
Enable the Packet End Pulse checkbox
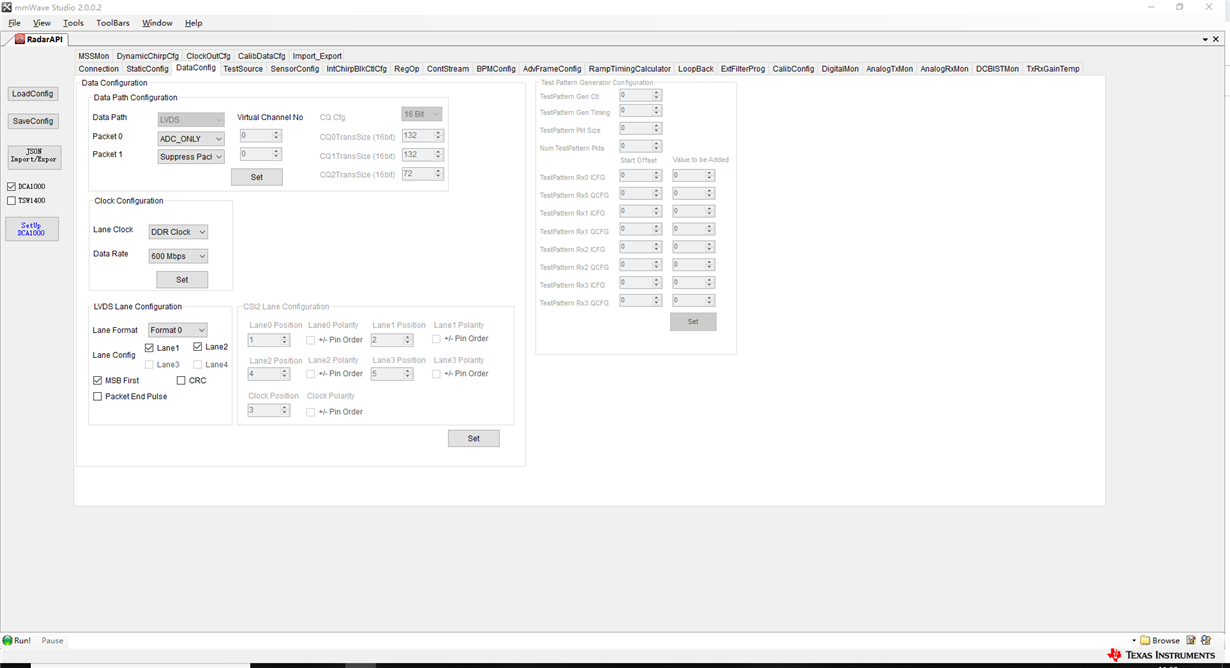coord(97,396)
